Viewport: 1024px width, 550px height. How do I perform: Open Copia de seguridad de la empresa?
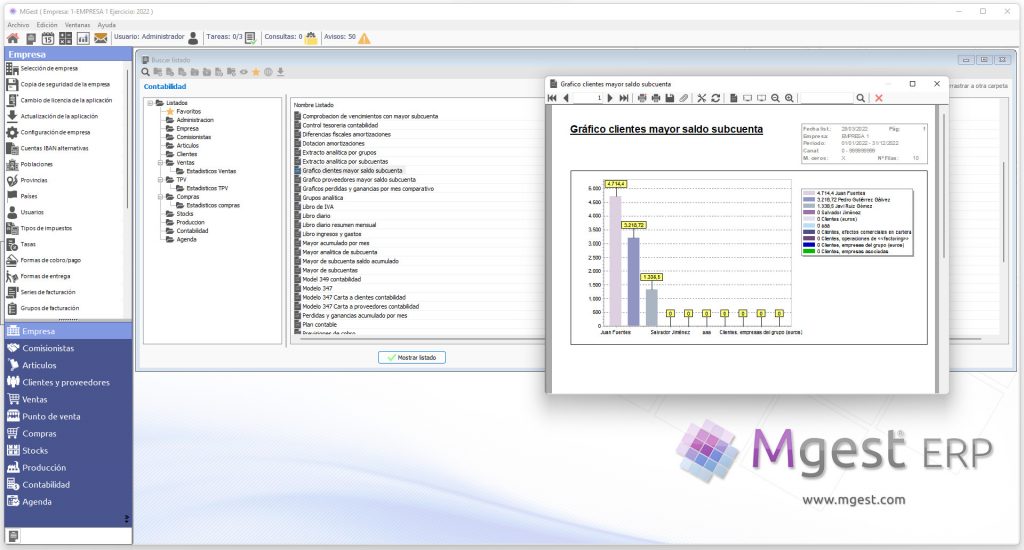pyautogui.click(x=65, y=84)
